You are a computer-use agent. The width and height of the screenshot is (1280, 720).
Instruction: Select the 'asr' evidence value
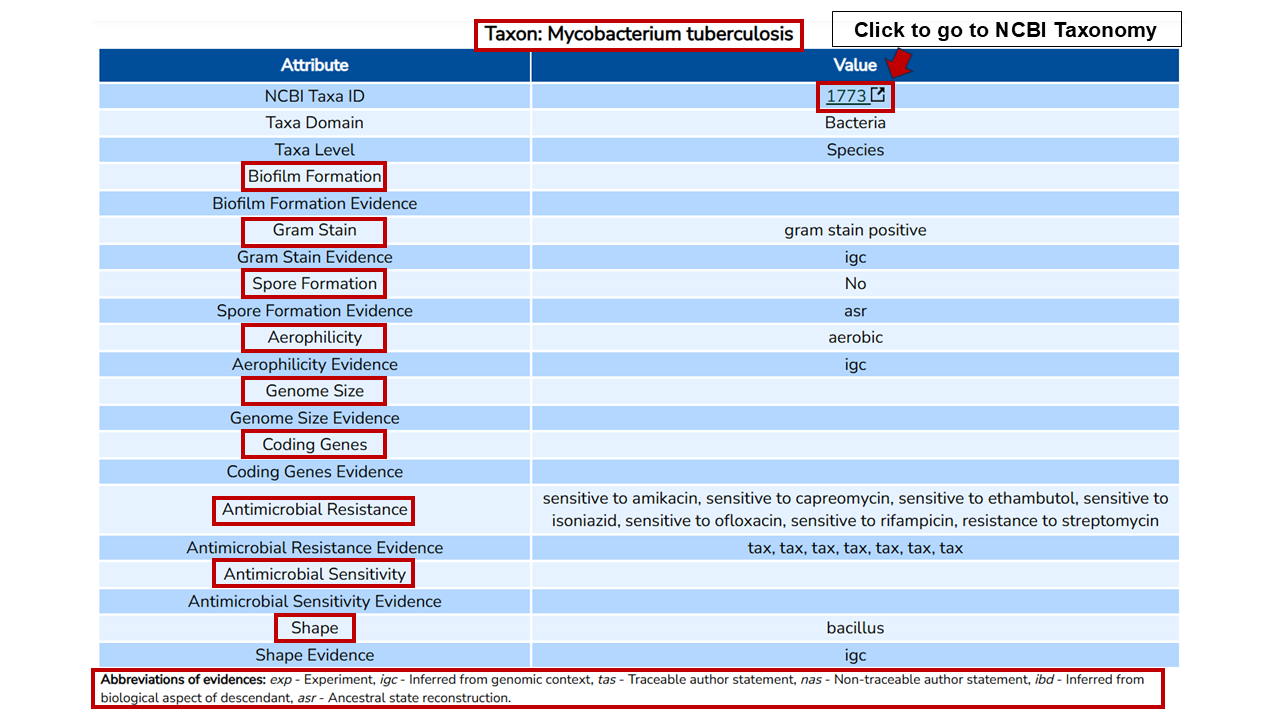855,311
